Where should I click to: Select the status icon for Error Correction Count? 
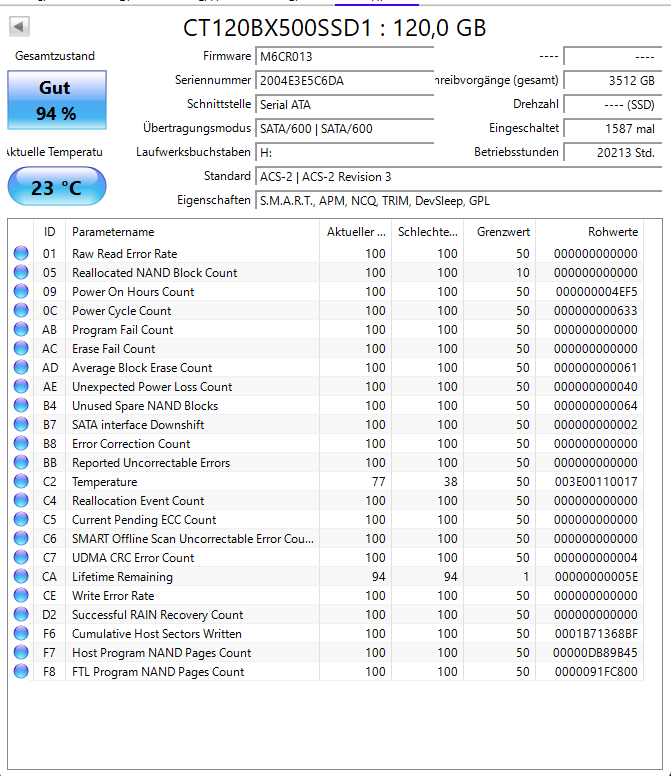(x=21, y=443)
